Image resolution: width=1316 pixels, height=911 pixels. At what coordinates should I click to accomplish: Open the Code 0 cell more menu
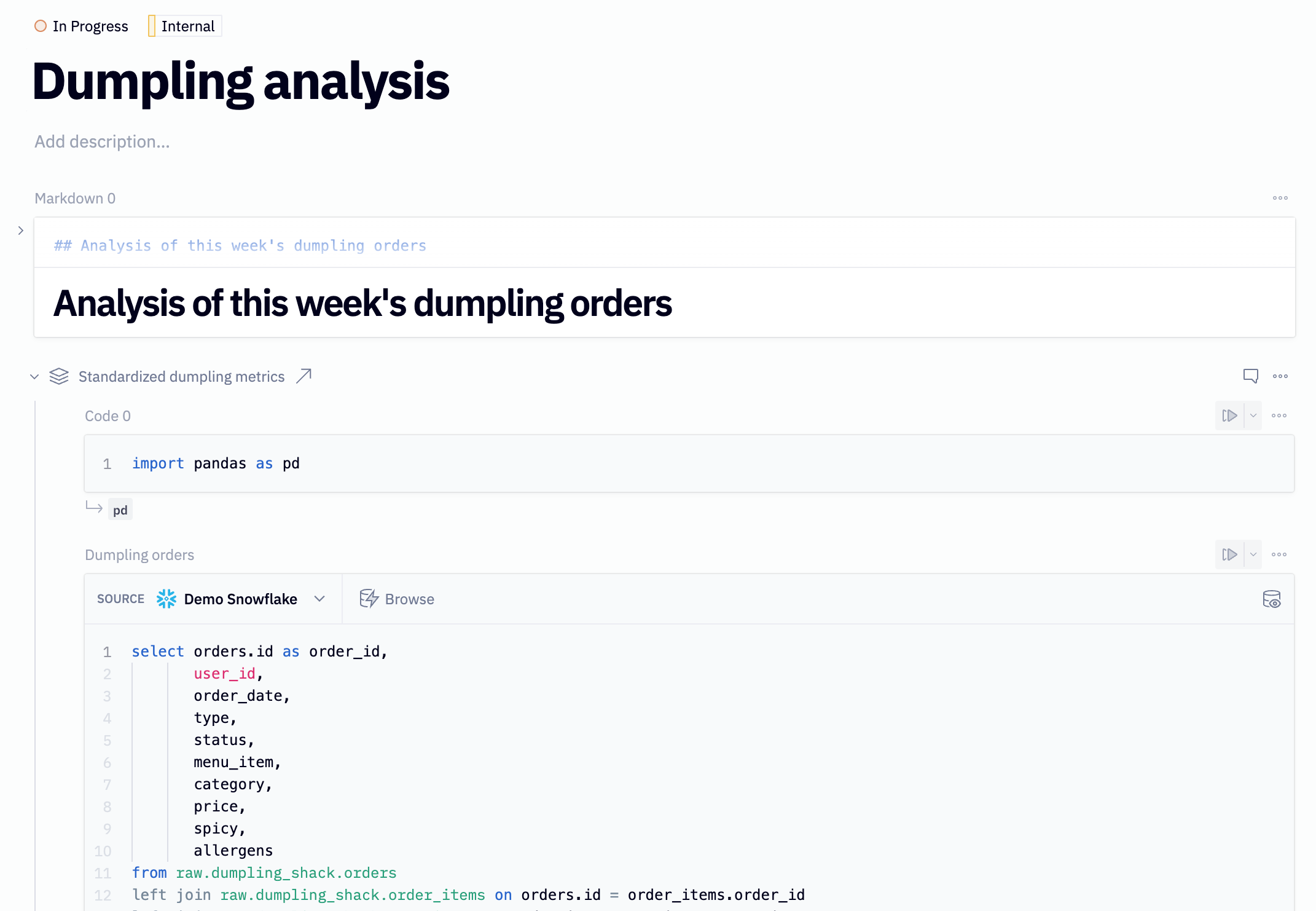1279,416
